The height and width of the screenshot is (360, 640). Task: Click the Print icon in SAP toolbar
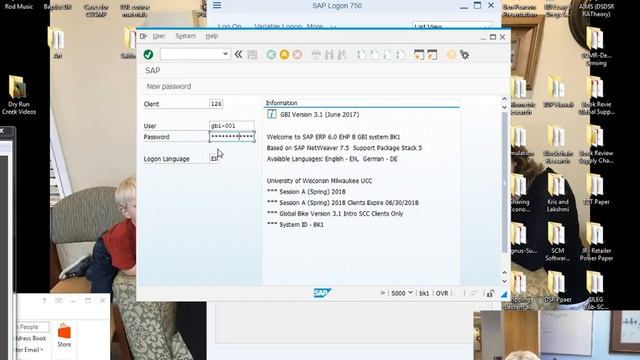316,55
